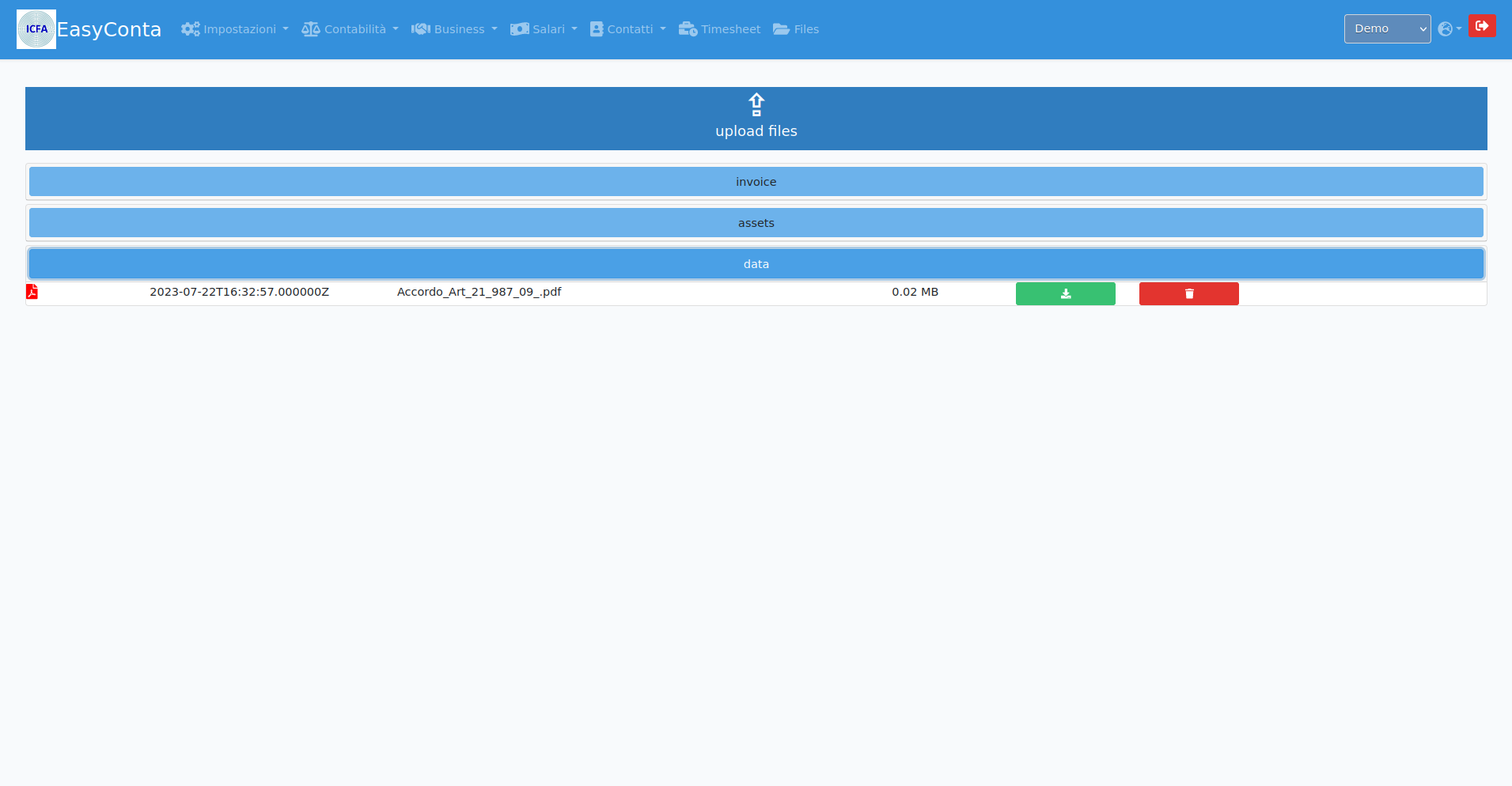Open the globe language dropdown

tap(1449, 29)
